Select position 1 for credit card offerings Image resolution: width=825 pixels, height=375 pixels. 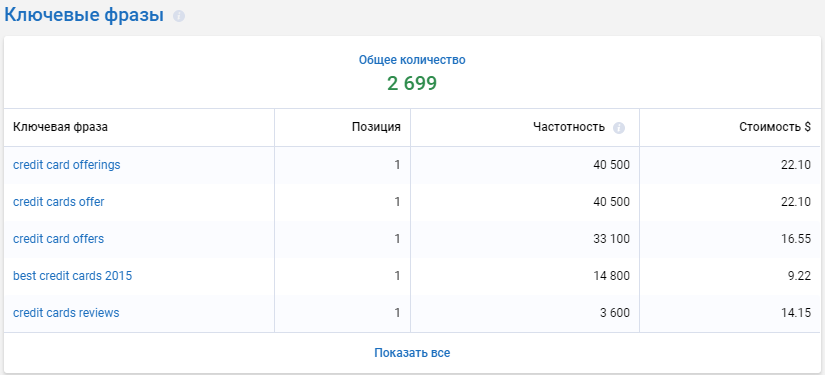397,165
